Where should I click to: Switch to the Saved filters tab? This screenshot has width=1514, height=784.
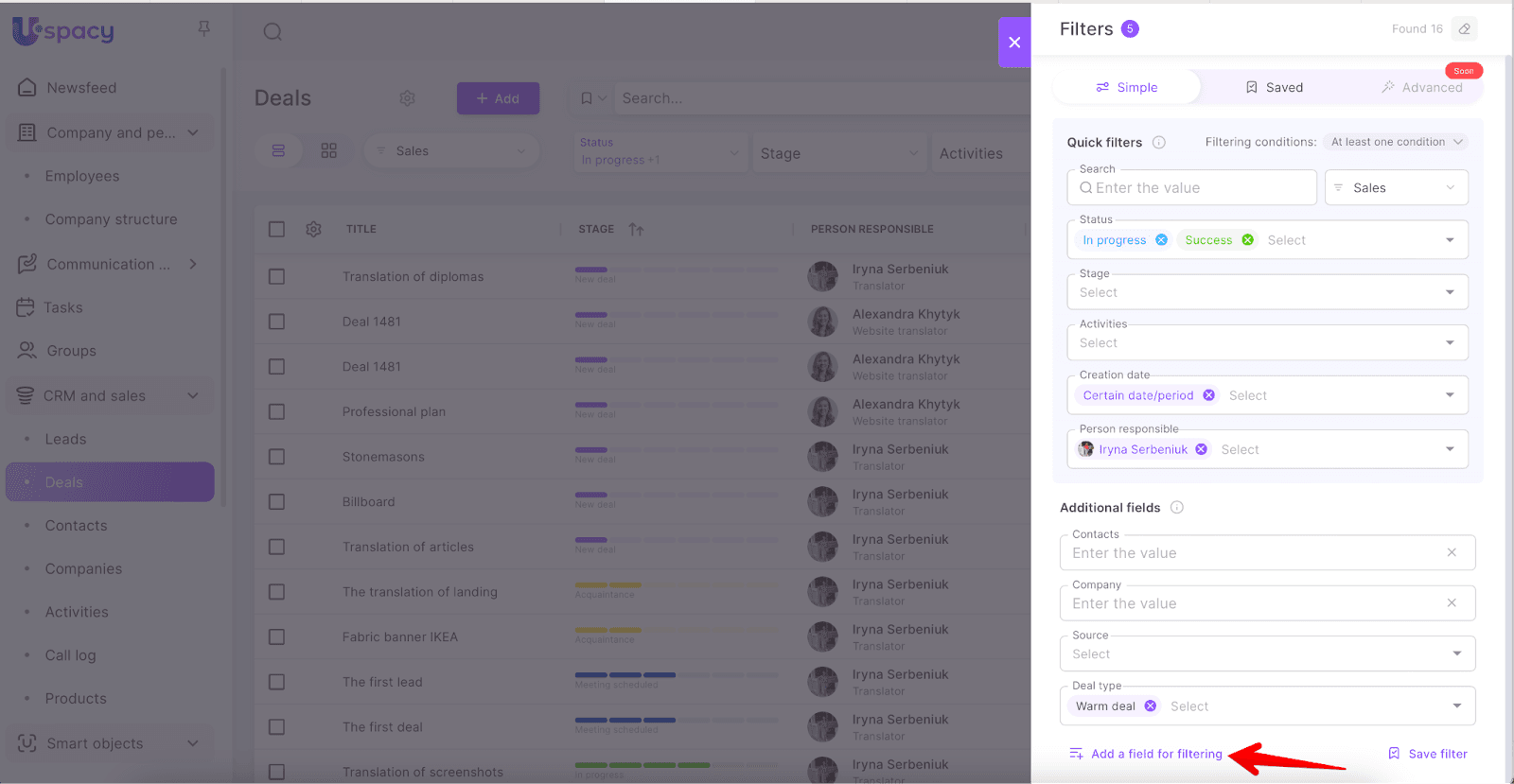[1274, 88]
